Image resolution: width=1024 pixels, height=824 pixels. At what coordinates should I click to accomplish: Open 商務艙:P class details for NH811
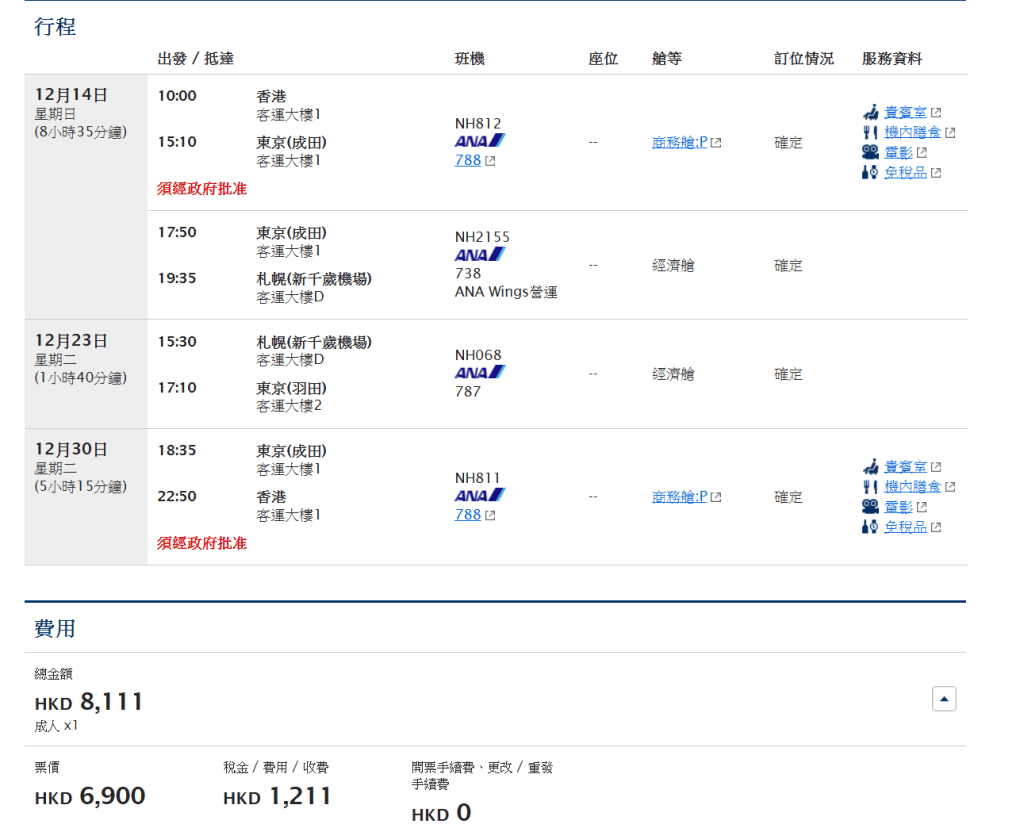tap(680, 497)
